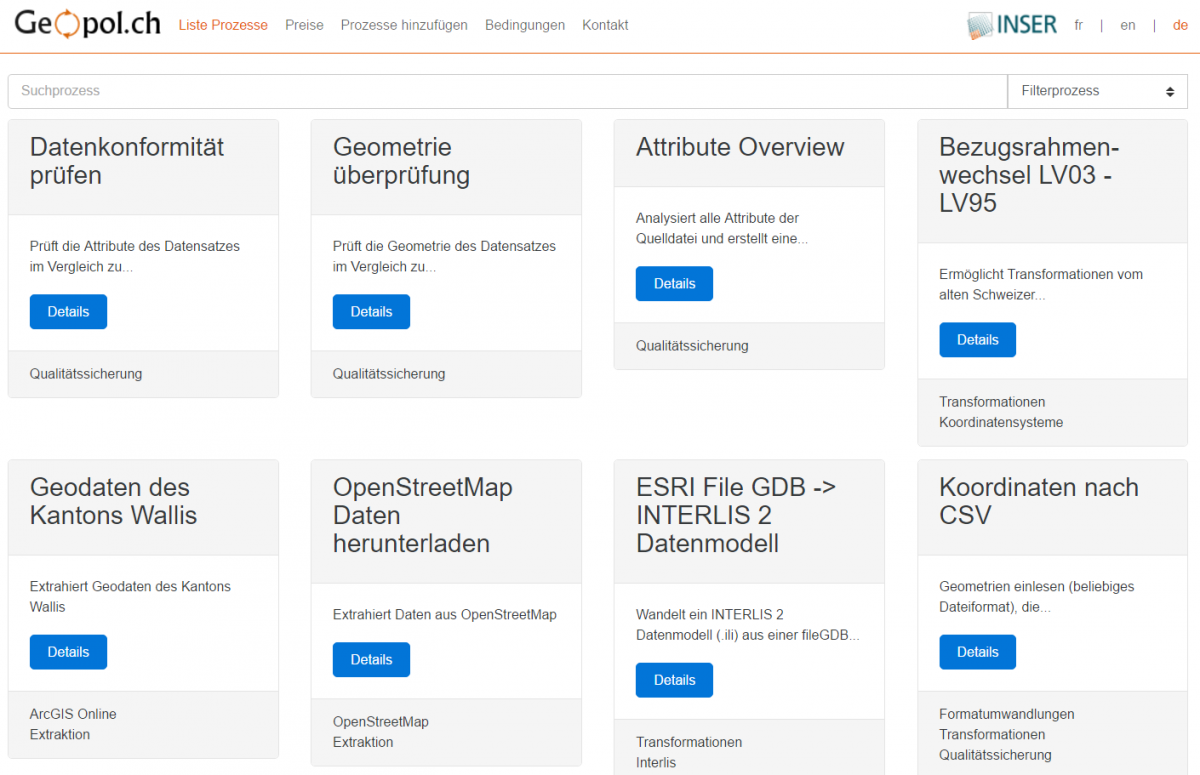Open Details for Geometrie überprüfung

pos(371,311)
